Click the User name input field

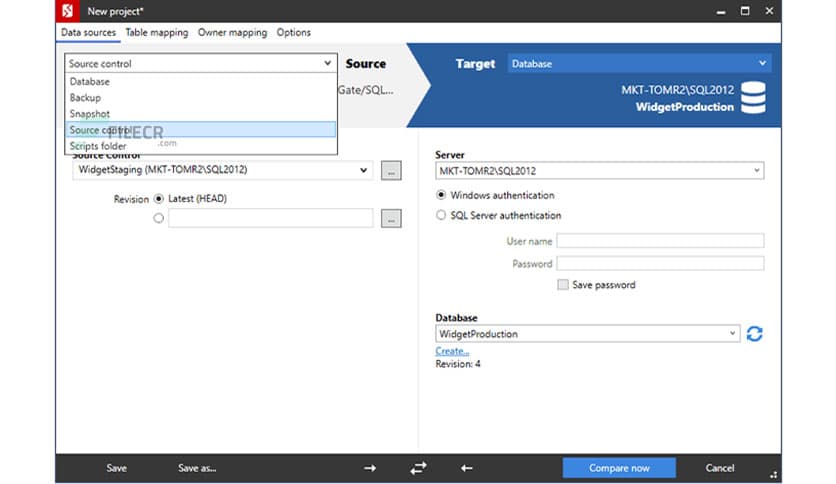tap(660, 241)
